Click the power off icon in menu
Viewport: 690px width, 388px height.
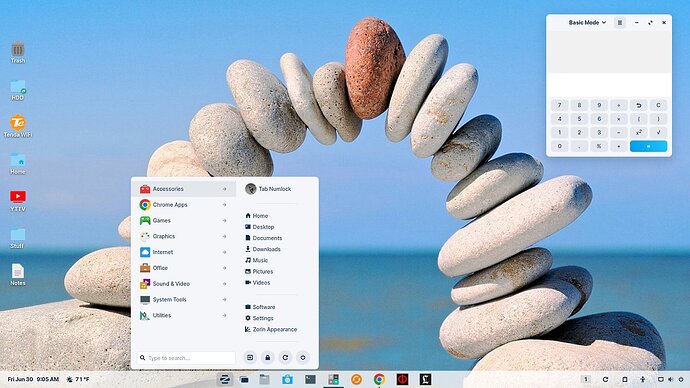(x=303, y=358)
